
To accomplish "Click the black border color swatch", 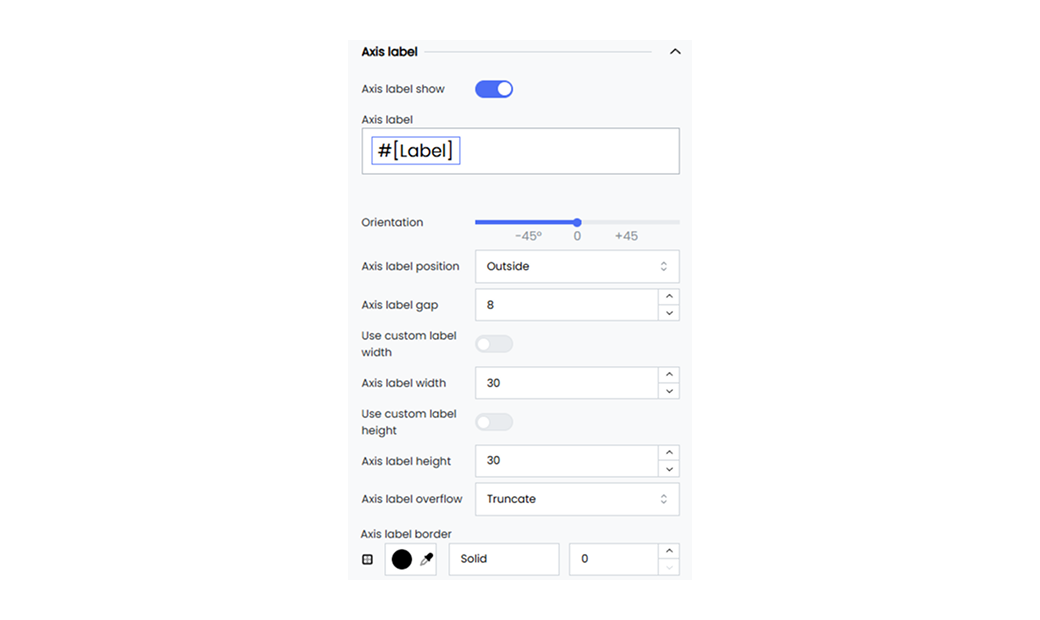I will pos(402,559).
